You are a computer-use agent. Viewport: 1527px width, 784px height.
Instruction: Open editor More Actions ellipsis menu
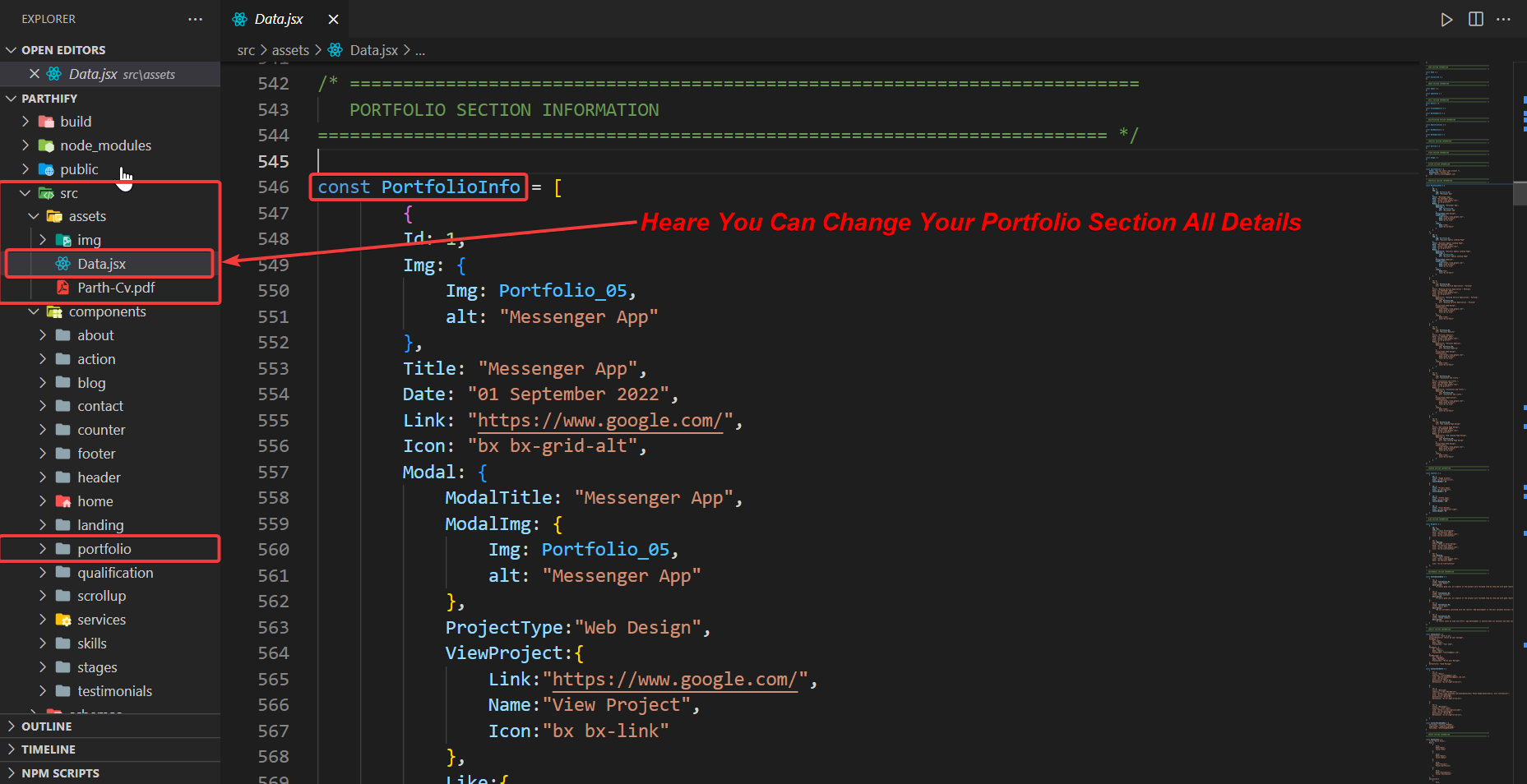coord(1504,20)
